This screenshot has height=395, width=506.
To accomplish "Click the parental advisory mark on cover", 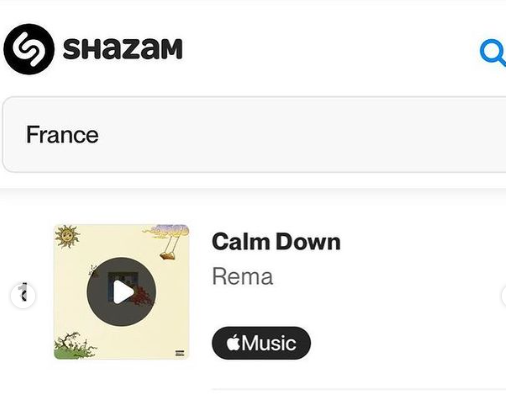I will point(180,353).
